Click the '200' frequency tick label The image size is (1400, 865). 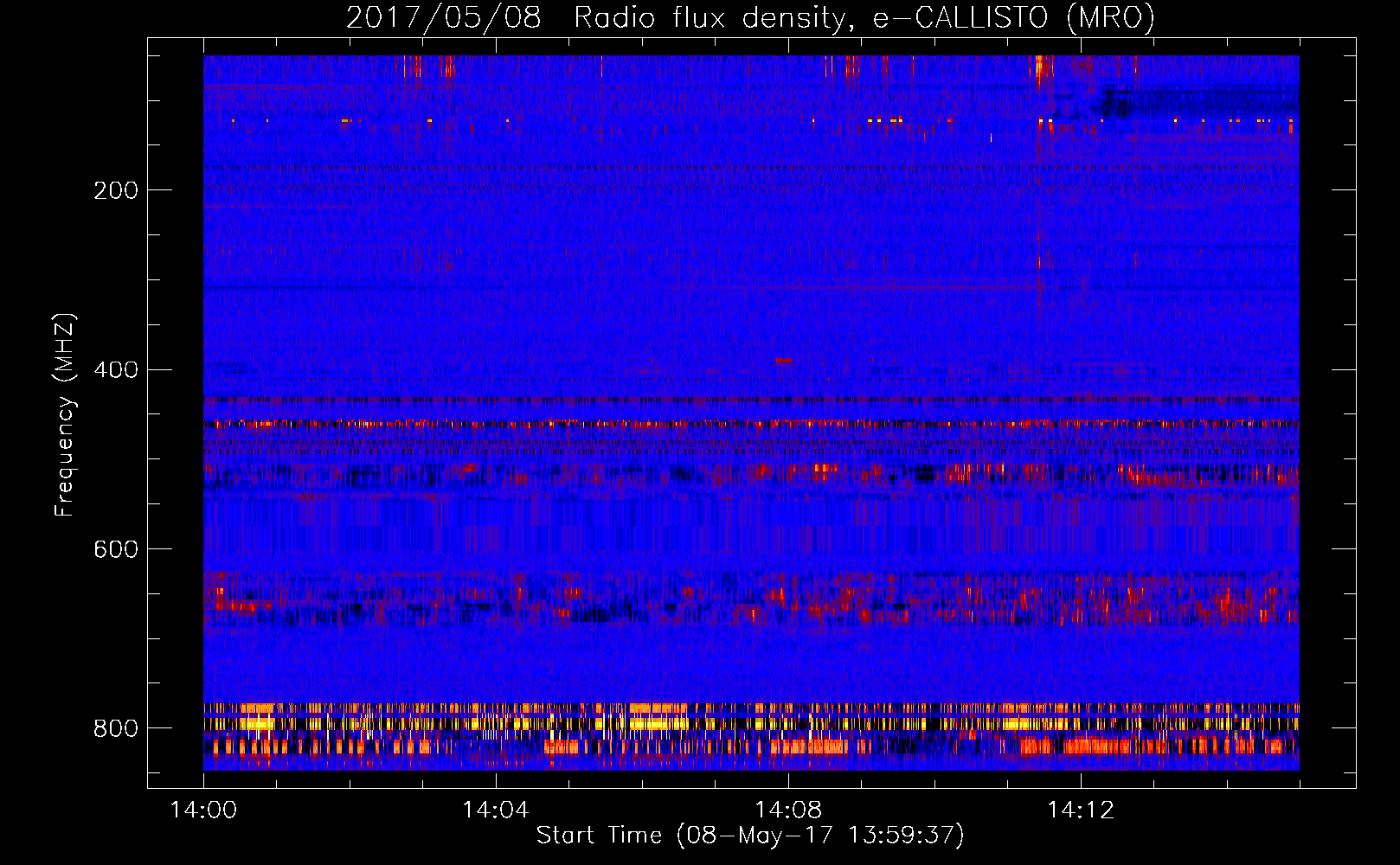[116, 190]
